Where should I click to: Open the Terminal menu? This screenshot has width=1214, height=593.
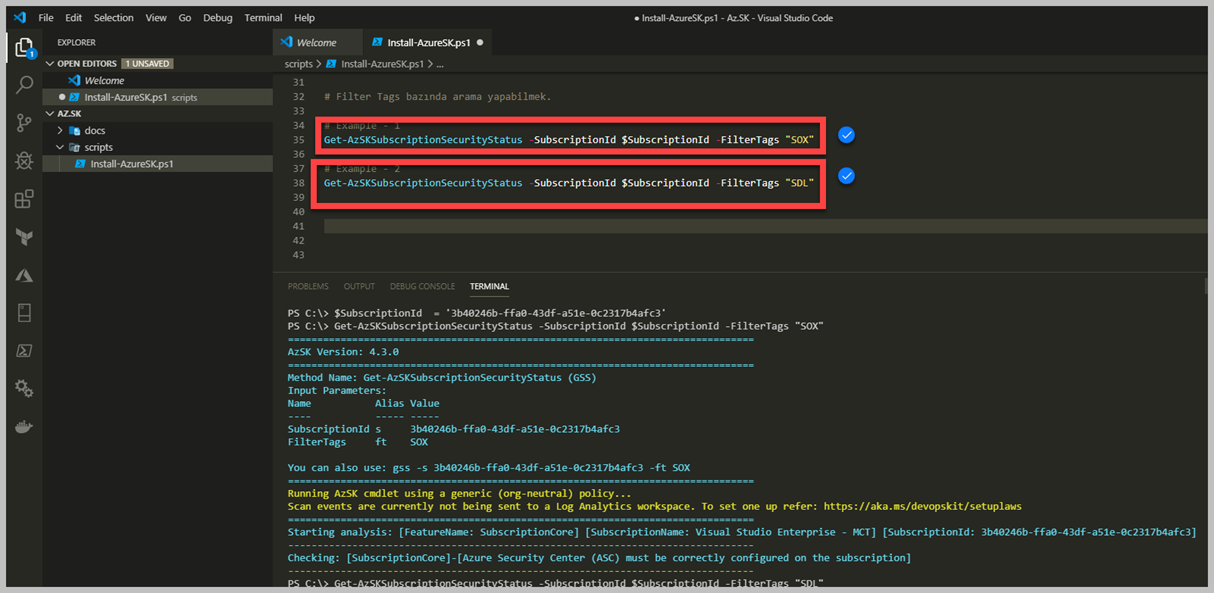pos(263,18)
